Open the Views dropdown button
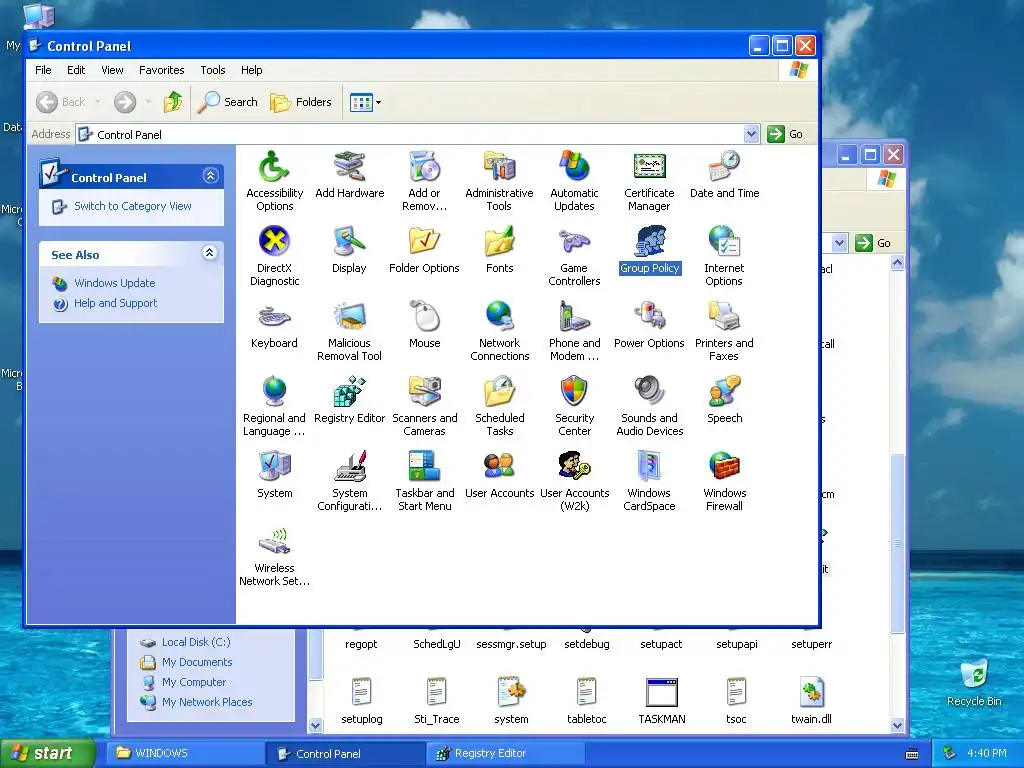The image size is (1024, 768). click(x=365, y=102)
